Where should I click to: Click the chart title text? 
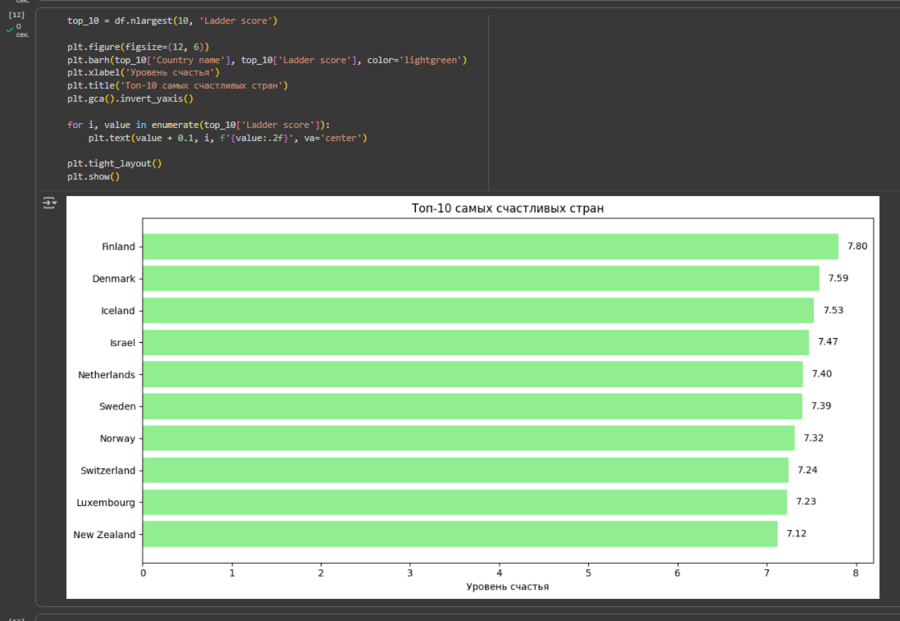coord(507,208)
